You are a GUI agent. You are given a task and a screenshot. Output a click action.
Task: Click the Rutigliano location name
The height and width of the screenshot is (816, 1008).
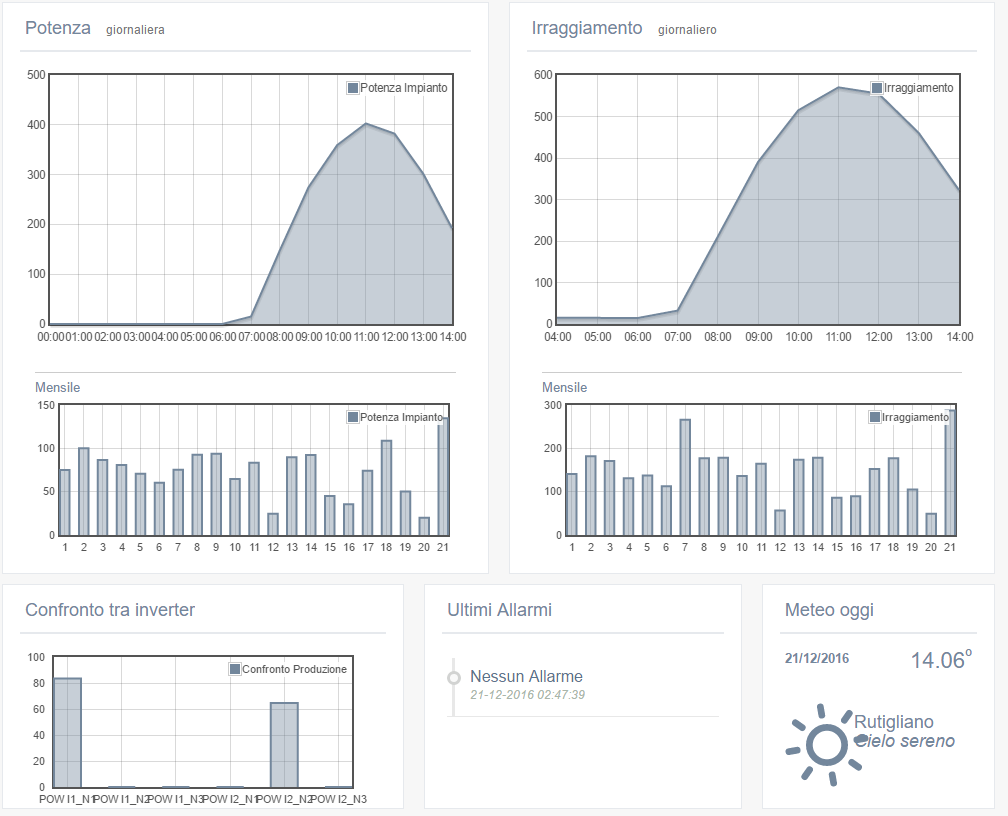[x=893, y=722]
